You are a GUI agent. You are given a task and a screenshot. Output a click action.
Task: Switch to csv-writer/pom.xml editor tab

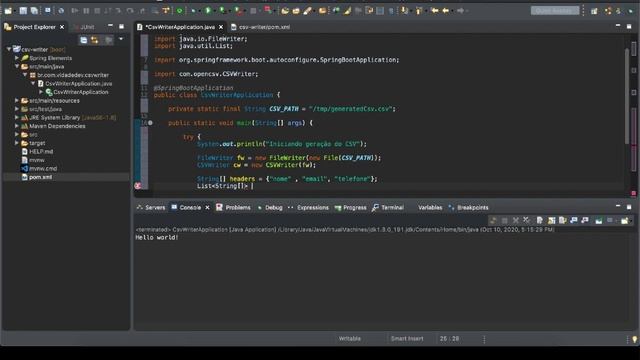point(260,27)
